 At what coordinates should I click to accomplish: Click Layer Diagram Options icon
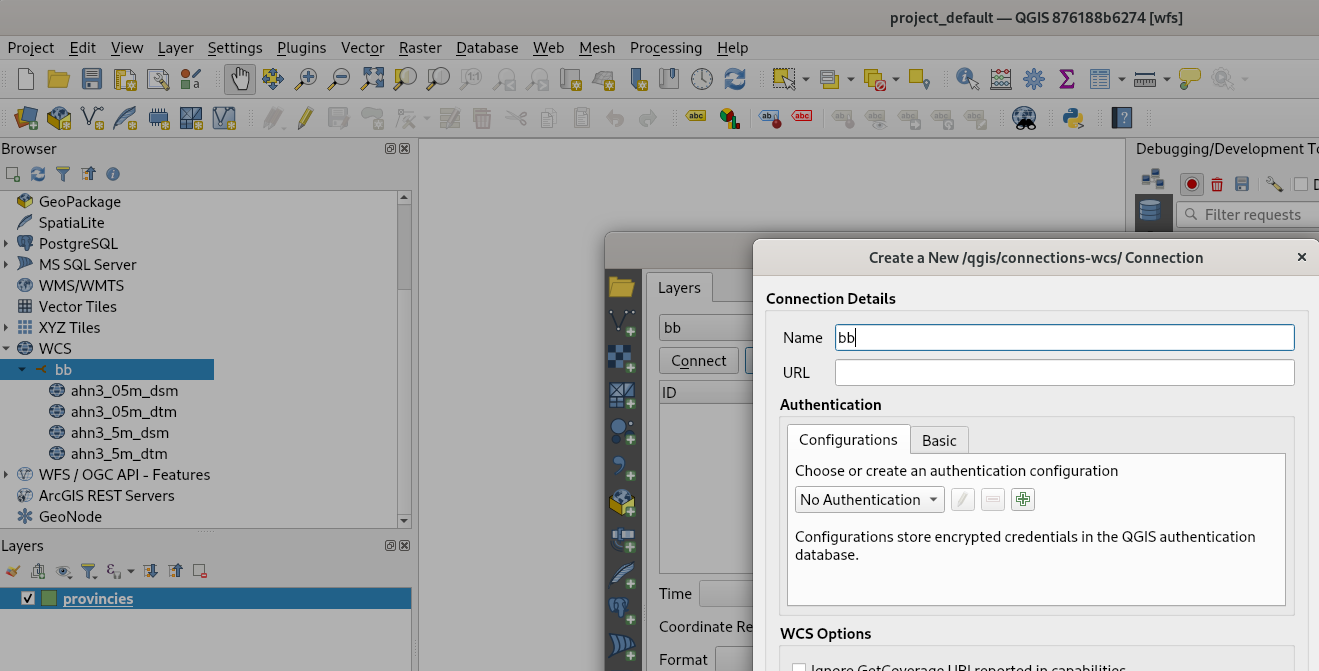729,118
